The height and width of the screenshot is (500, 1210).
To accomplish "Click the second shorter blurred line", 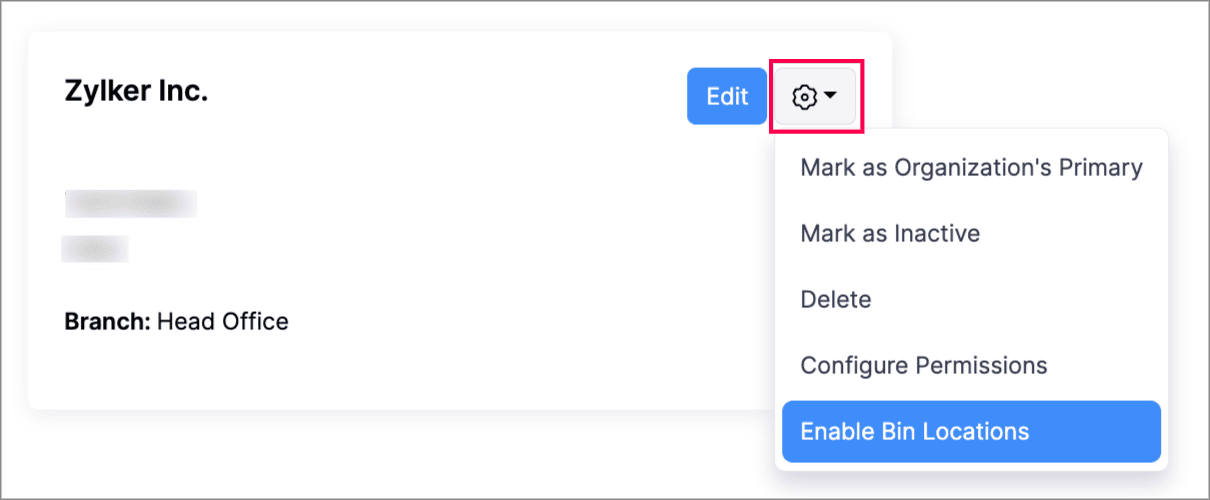I will 96,248.
